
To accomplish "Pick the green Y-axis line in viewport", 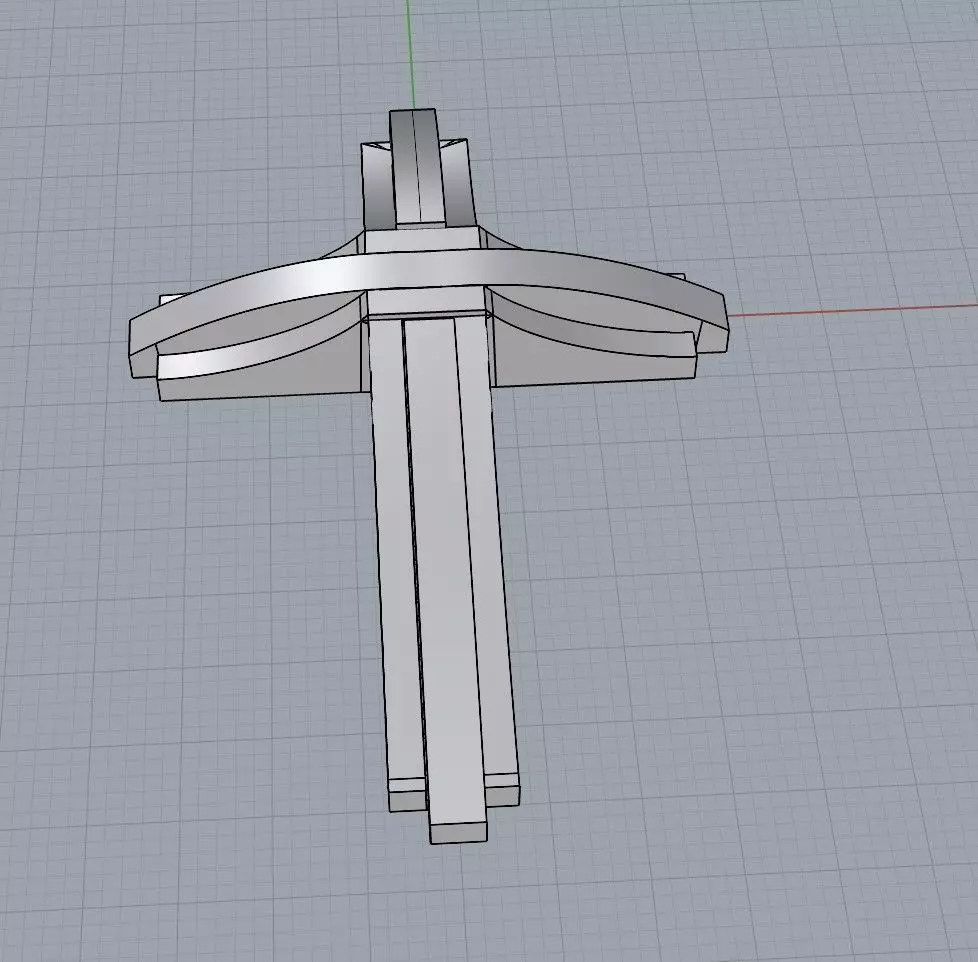I will 411,55.
